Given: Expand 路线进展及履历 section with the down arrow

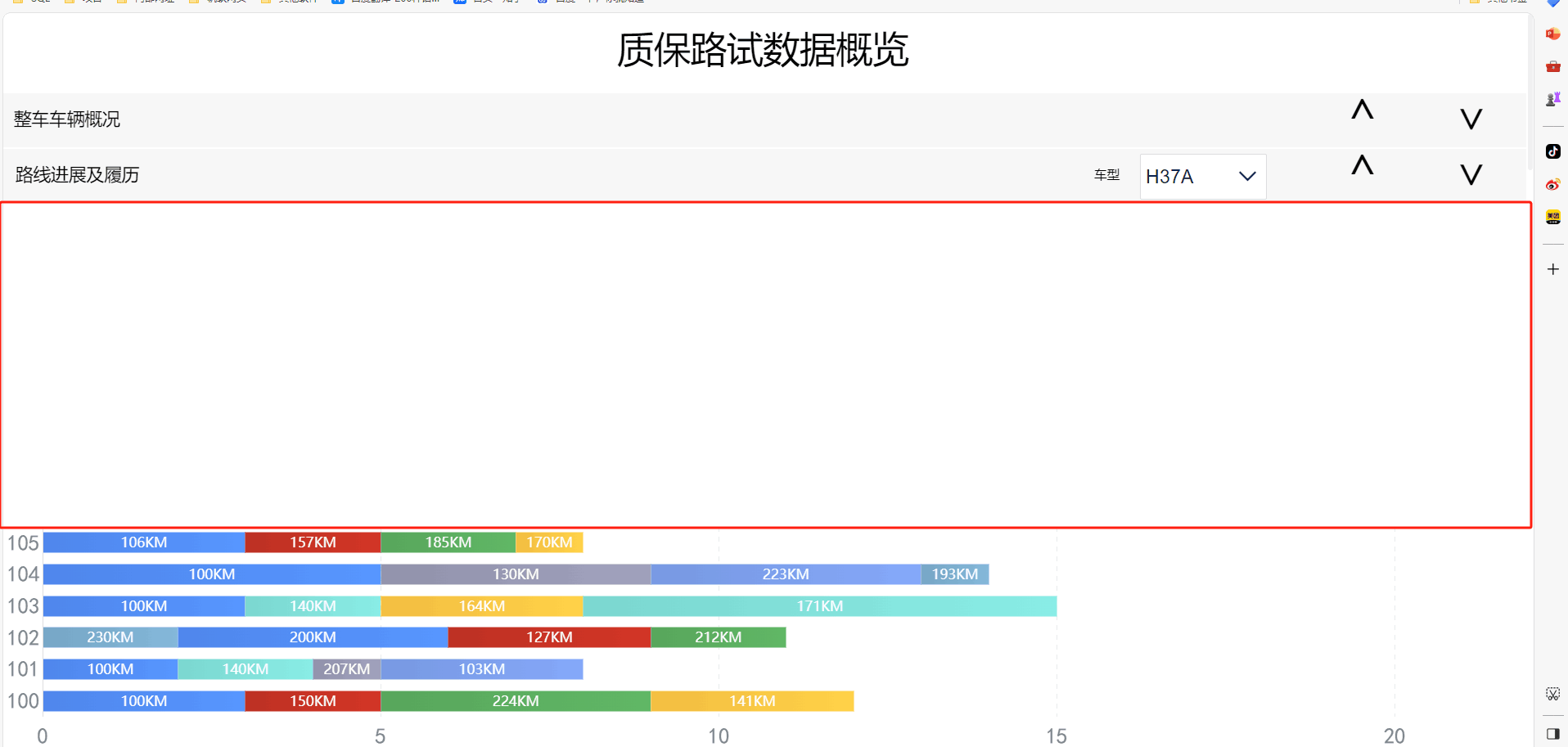Looking at the screenshot, I should (1471, 175).
